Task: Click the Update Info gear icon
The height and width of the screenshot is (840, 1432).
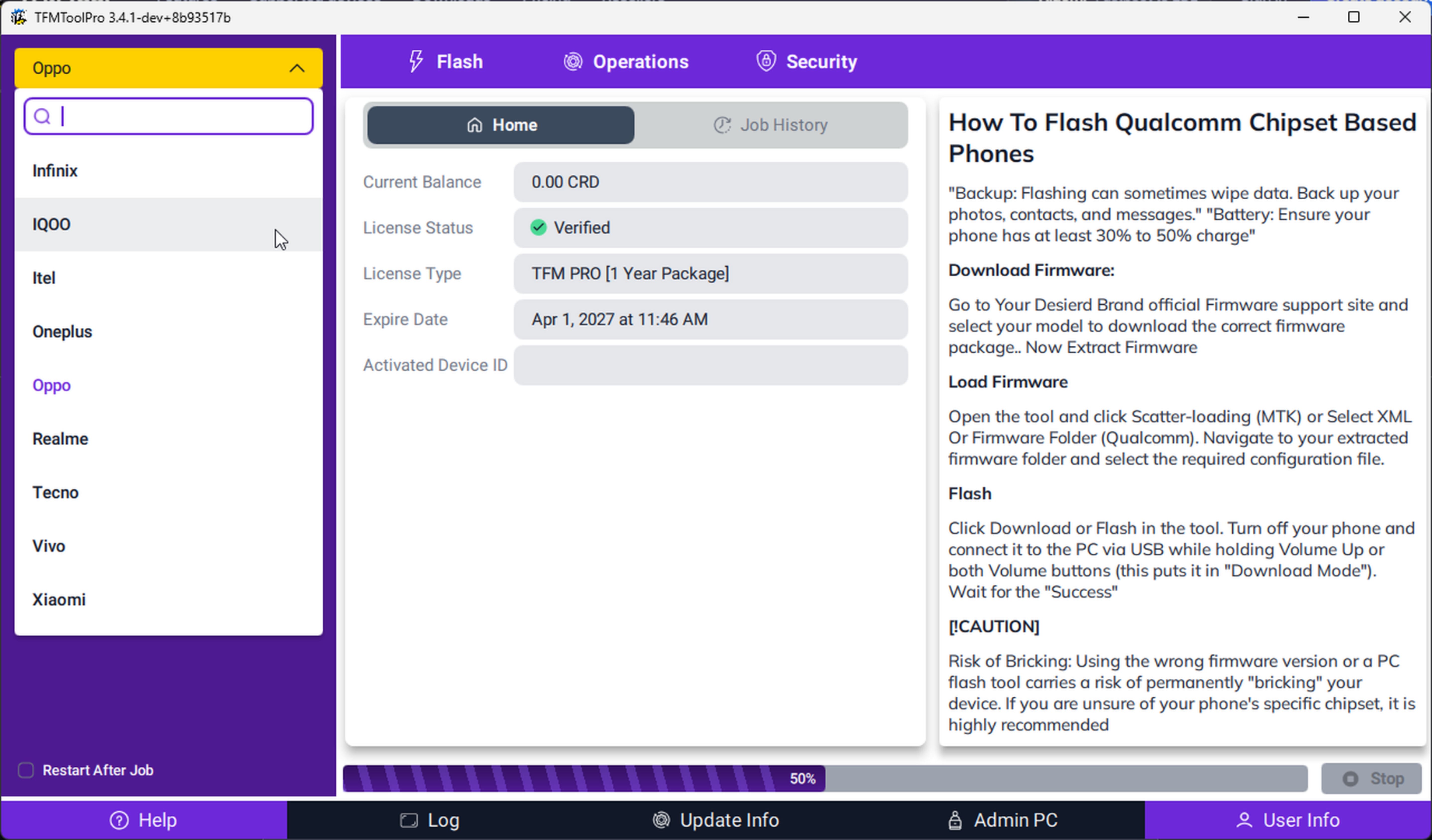Action: coord(661,820)
